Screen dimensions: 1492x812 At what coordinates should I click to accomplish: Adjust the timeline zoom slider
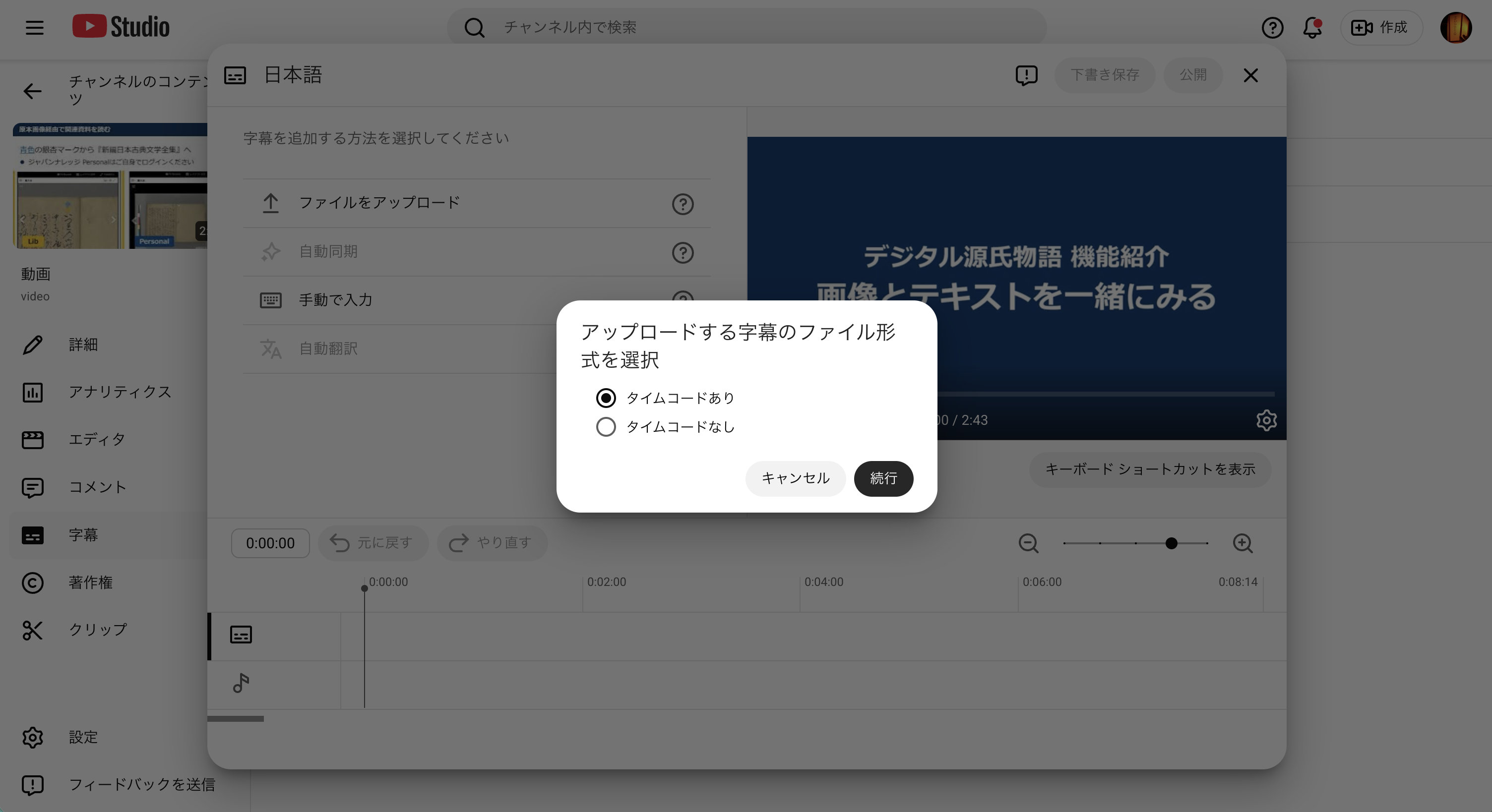1171,543
